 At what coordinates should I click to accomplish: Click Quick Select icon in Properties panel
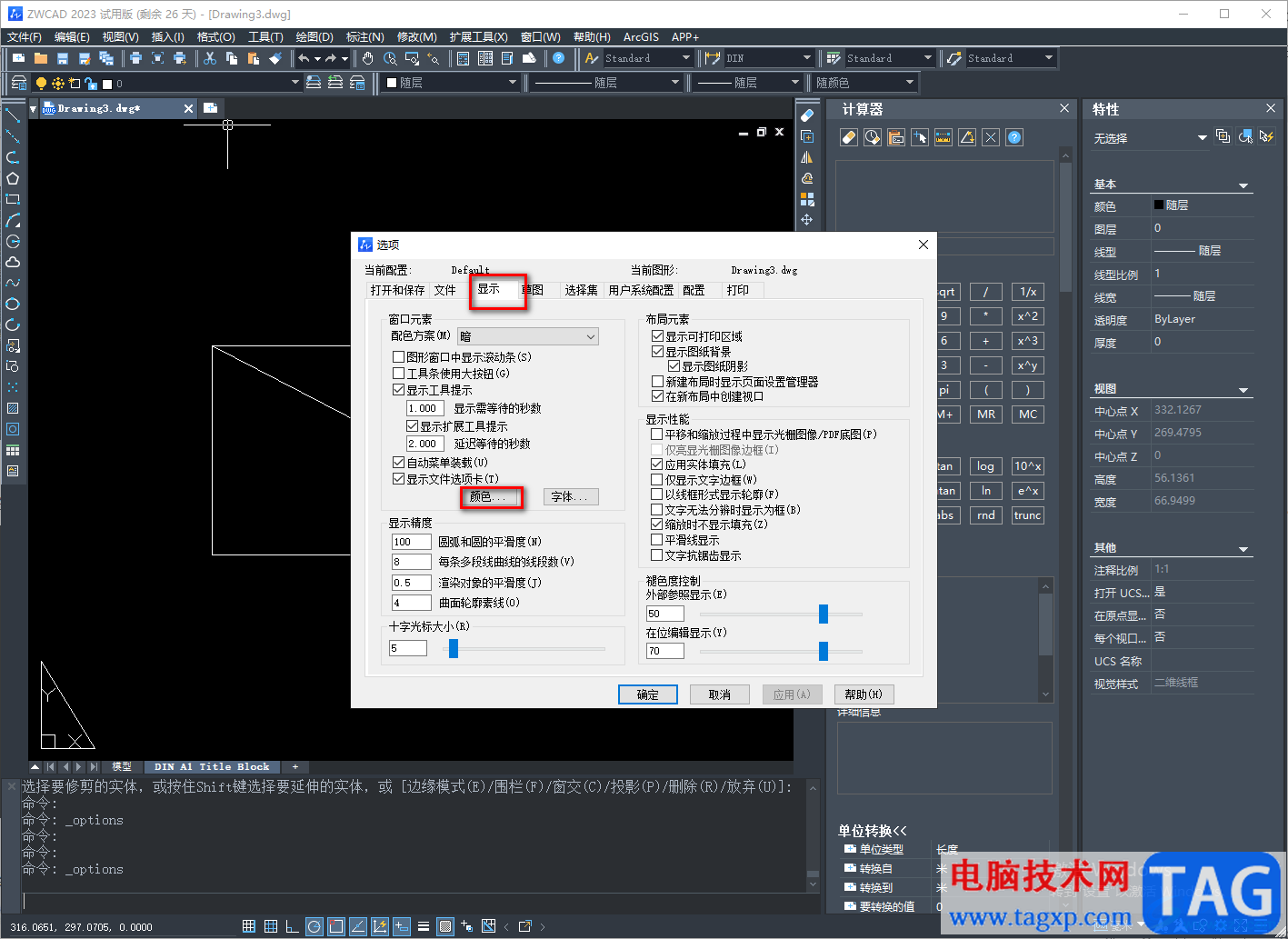1267,136
